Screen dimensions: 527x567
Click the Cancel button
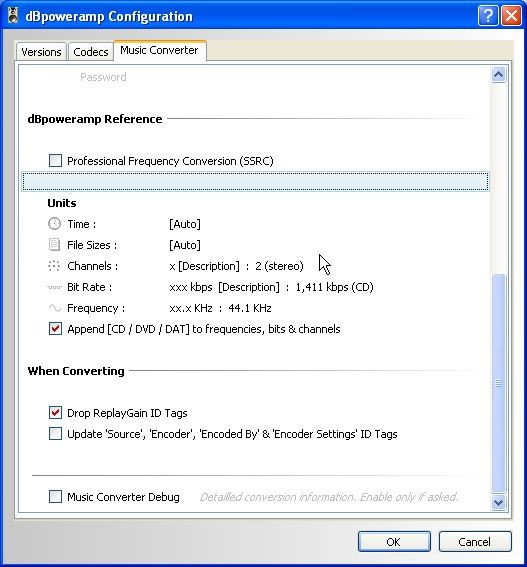point(475,542)
